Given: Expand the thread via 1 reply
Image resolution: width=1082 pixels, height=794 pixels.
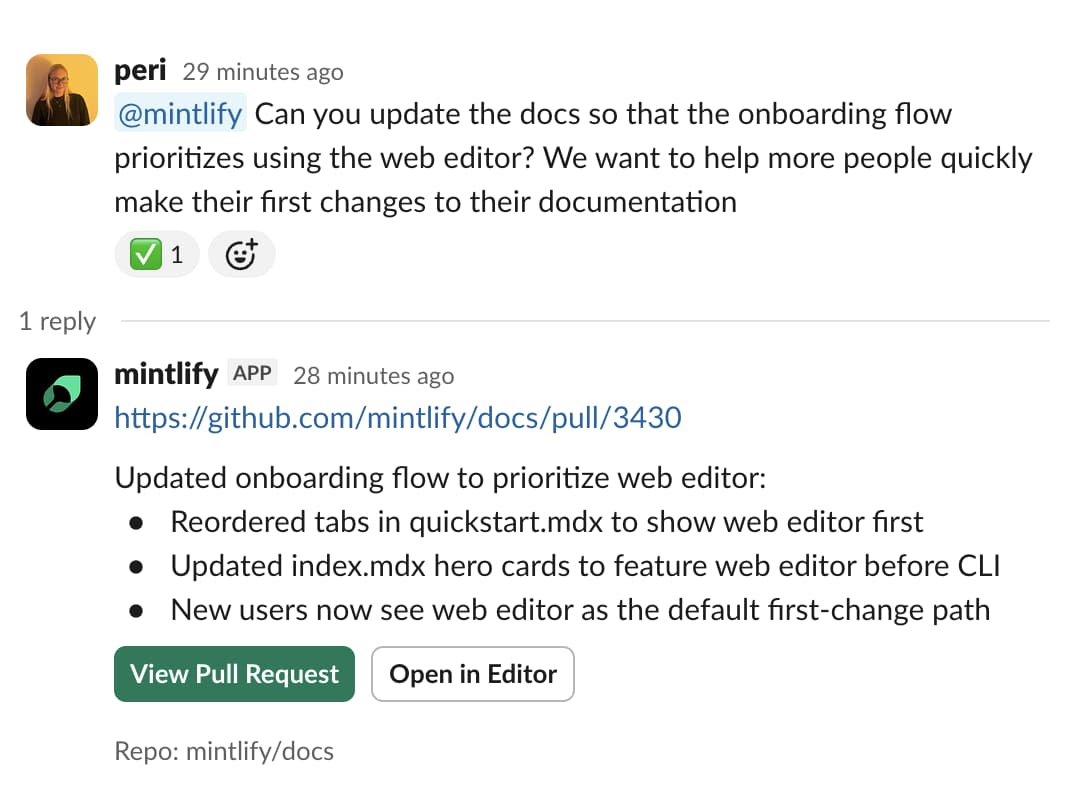Looking at the screenshot, I should 57,321.
